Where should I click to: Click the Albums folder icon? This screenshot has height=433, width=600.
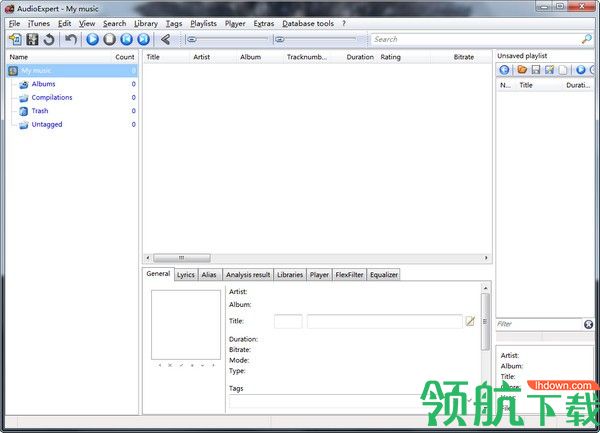coord(24,85)
